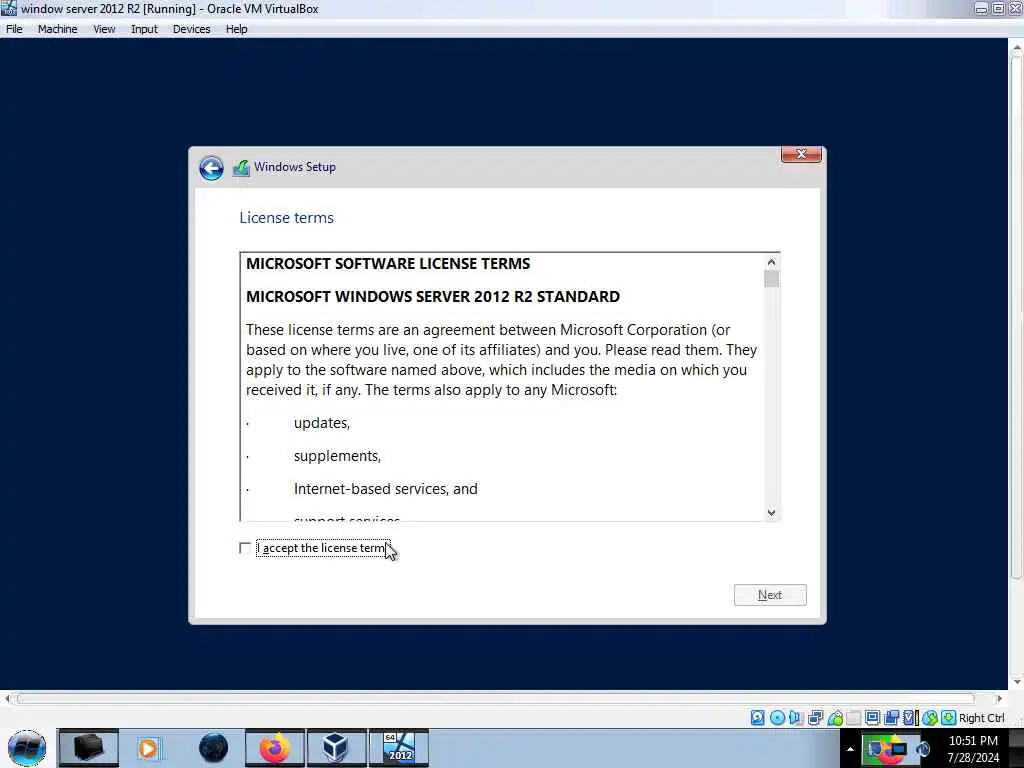Click the CPU virtualization 'V' indicator
Screen dimensions: 1024x768
click(x=910, y=718)
